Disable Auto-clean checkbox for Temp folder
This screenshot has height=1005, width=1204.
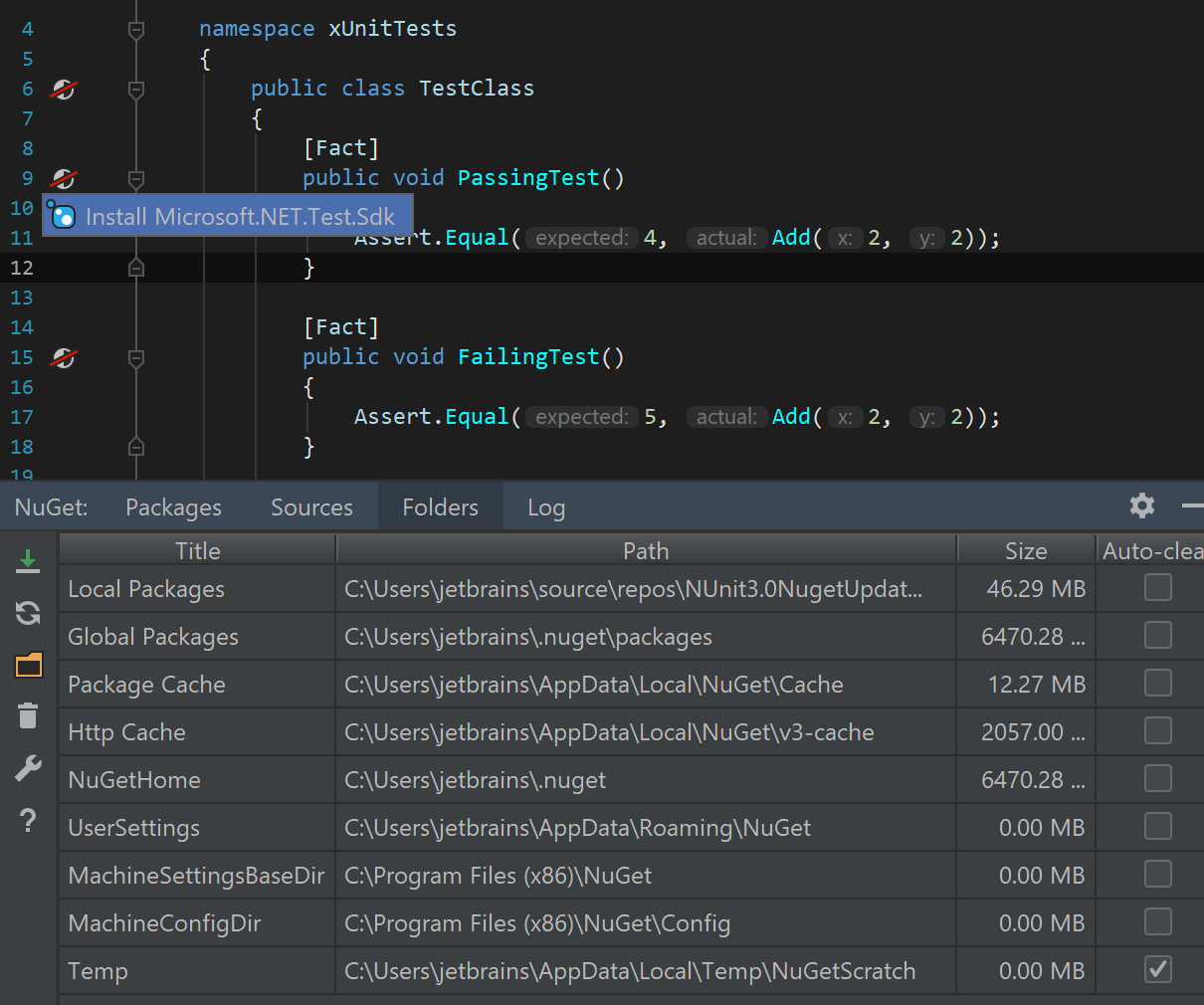tap(1157, 969)
